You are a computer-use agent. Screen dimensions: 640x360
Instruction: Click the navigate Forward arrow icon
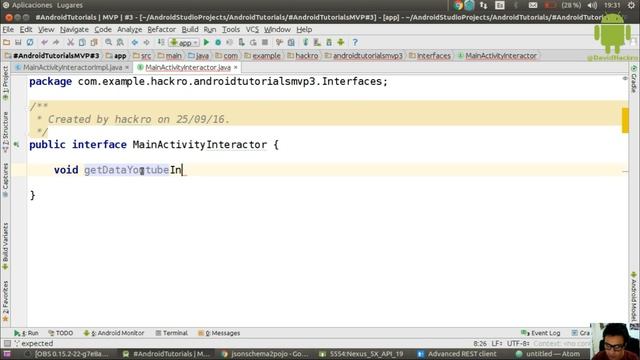pos(146,42)
